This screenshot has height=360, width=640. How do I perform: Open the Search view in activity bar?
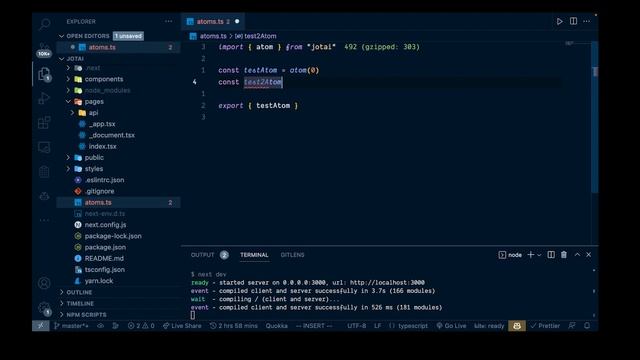44,24
